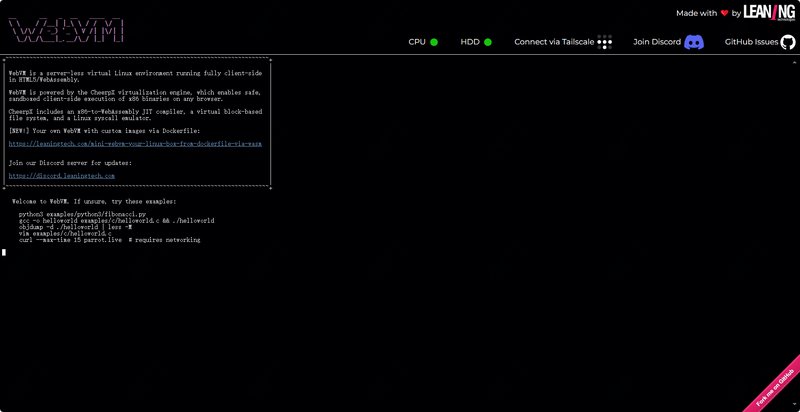Click the 'CheerpX includes an x86-to-WebAssembly' paragraph
The image size is (800, 412).
coord(135,115)
